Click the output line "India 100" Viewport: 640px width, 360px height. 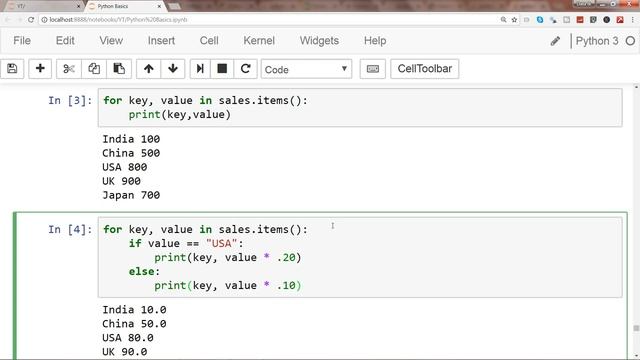pyautogui.click(x=131, y=139)
